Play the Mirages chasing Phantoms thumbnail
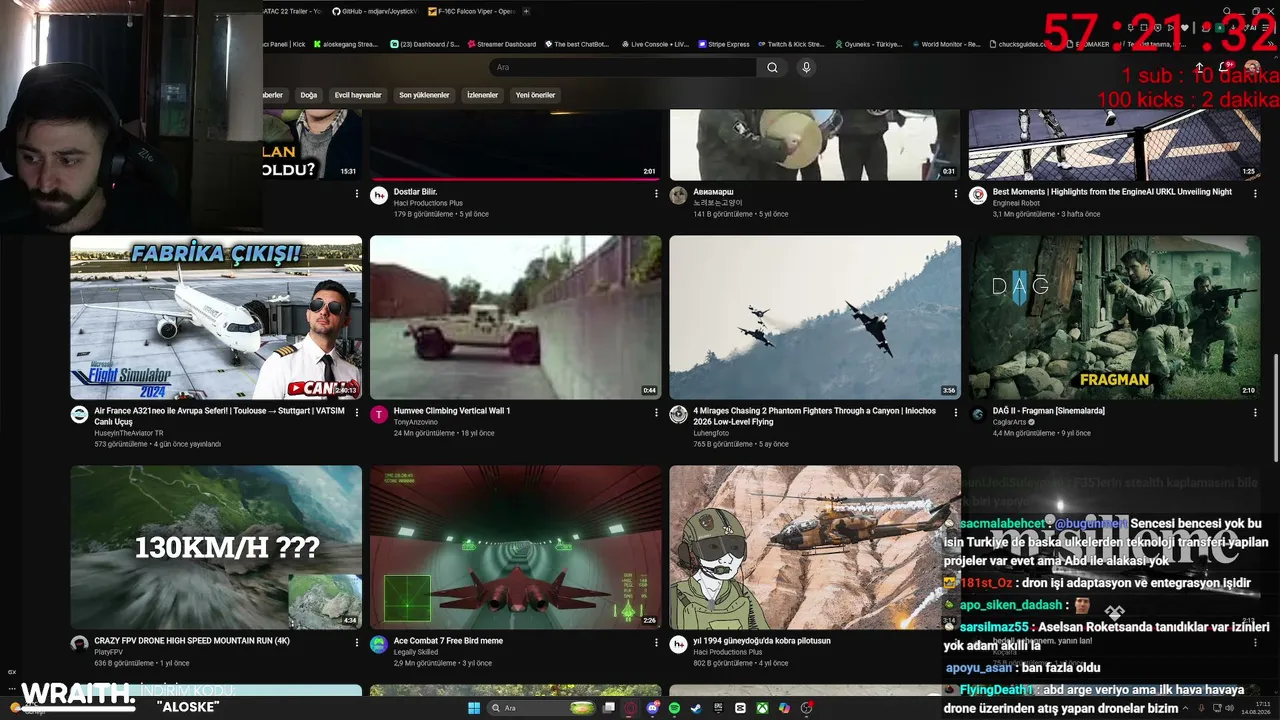The height and width of the screenshot is (720, 1280). coord(815,317)
